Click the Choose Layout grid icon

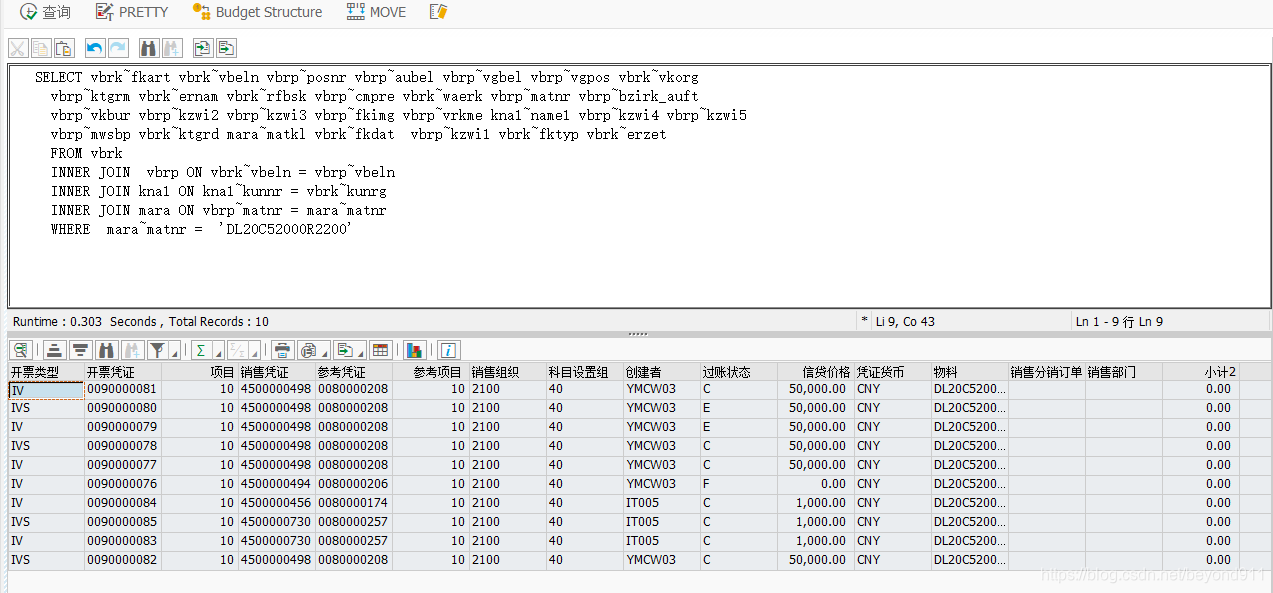(380, 350)
